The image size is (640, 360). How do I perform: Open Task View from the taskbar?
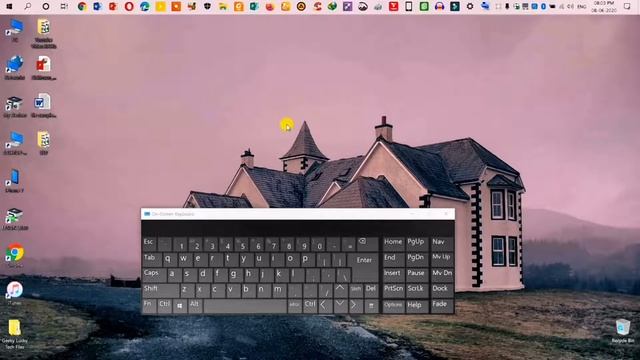coord(64,7)
